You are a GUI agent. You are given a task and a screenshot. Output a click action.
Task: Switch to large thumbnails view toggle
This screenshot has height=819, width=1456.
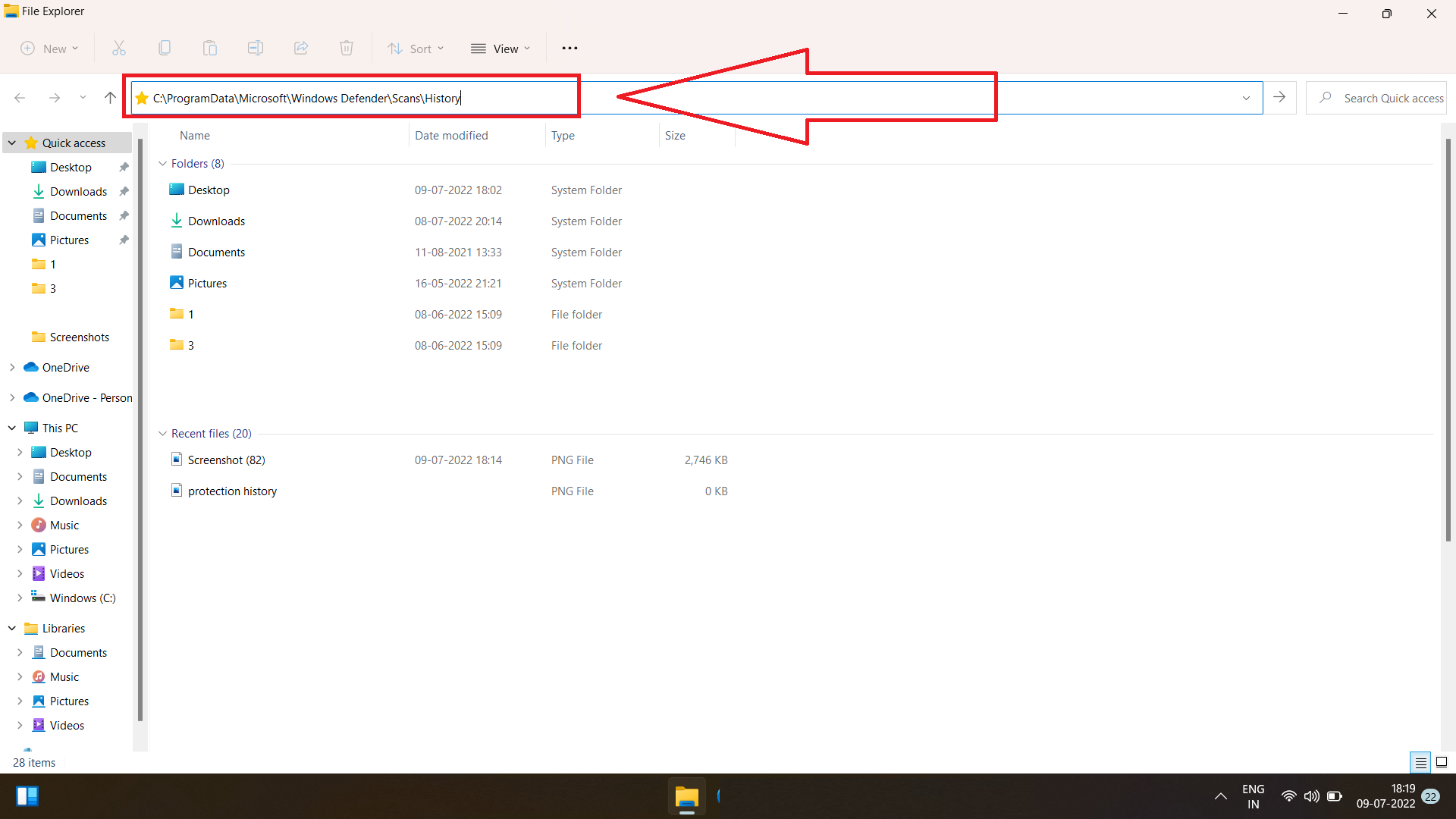click(1442, 762)
